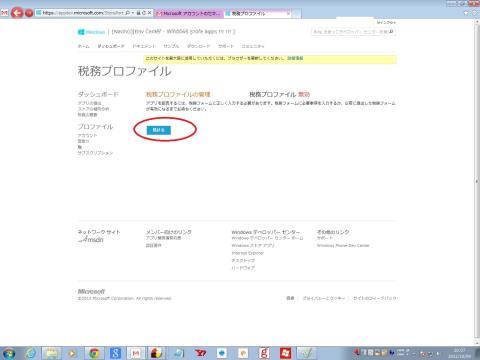This screenshot has width=480, height=360.
Task: Open the Gmail icon in the taskbar
Action: pos(136,353)
